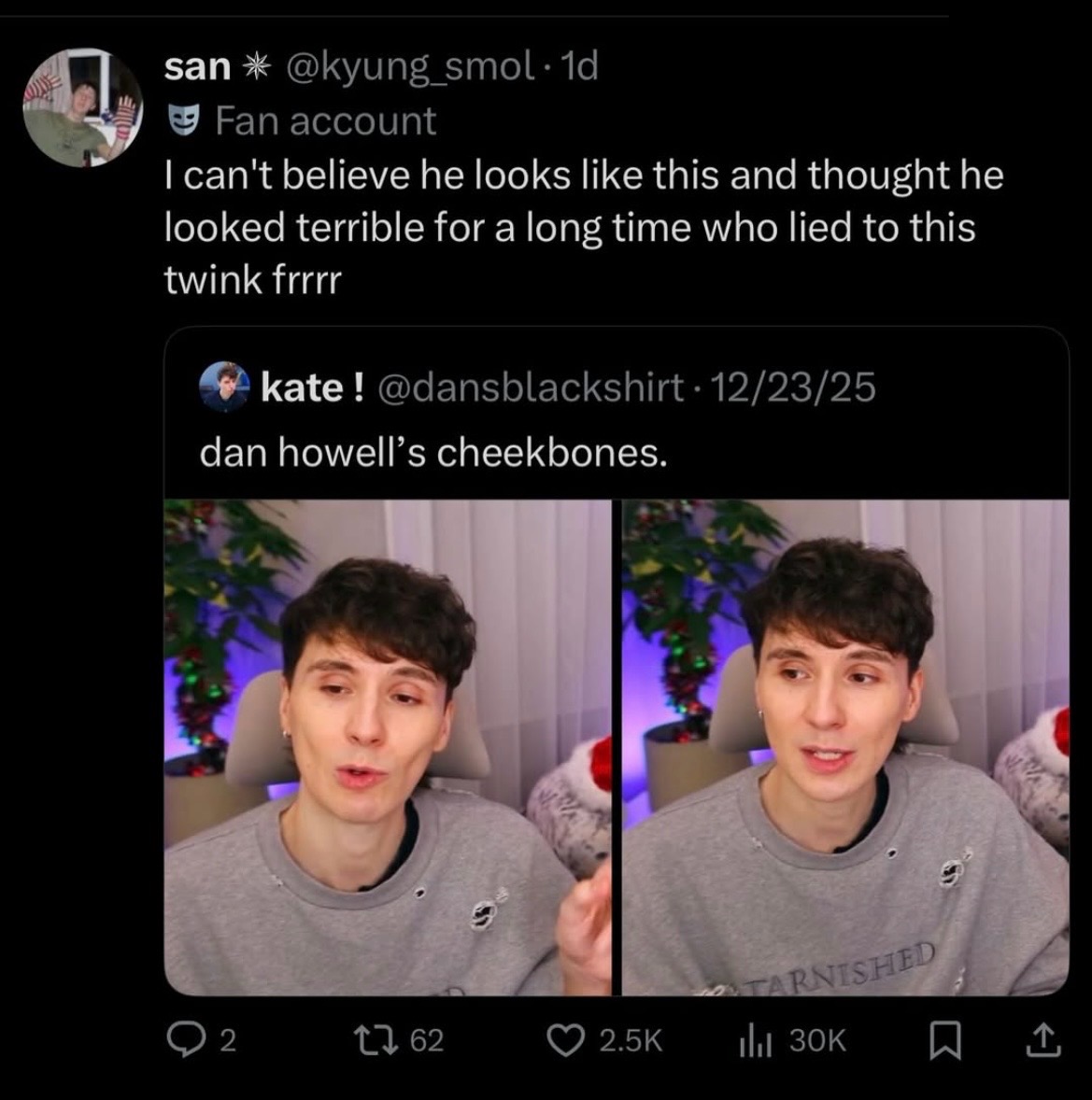Image resolution: width=1092 pixels, height=1100 pixels.
Task: Click the share upload icon
Action: pos(1042,1039)
